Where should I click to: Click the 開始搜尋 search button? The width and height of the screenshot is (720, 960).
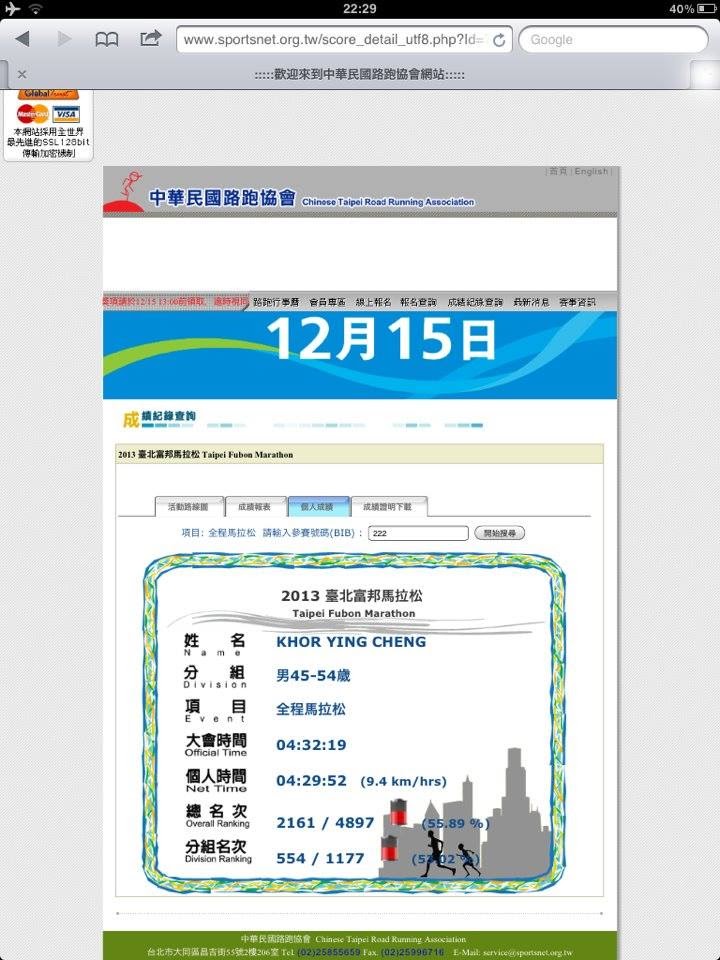[x=500, y=533]
